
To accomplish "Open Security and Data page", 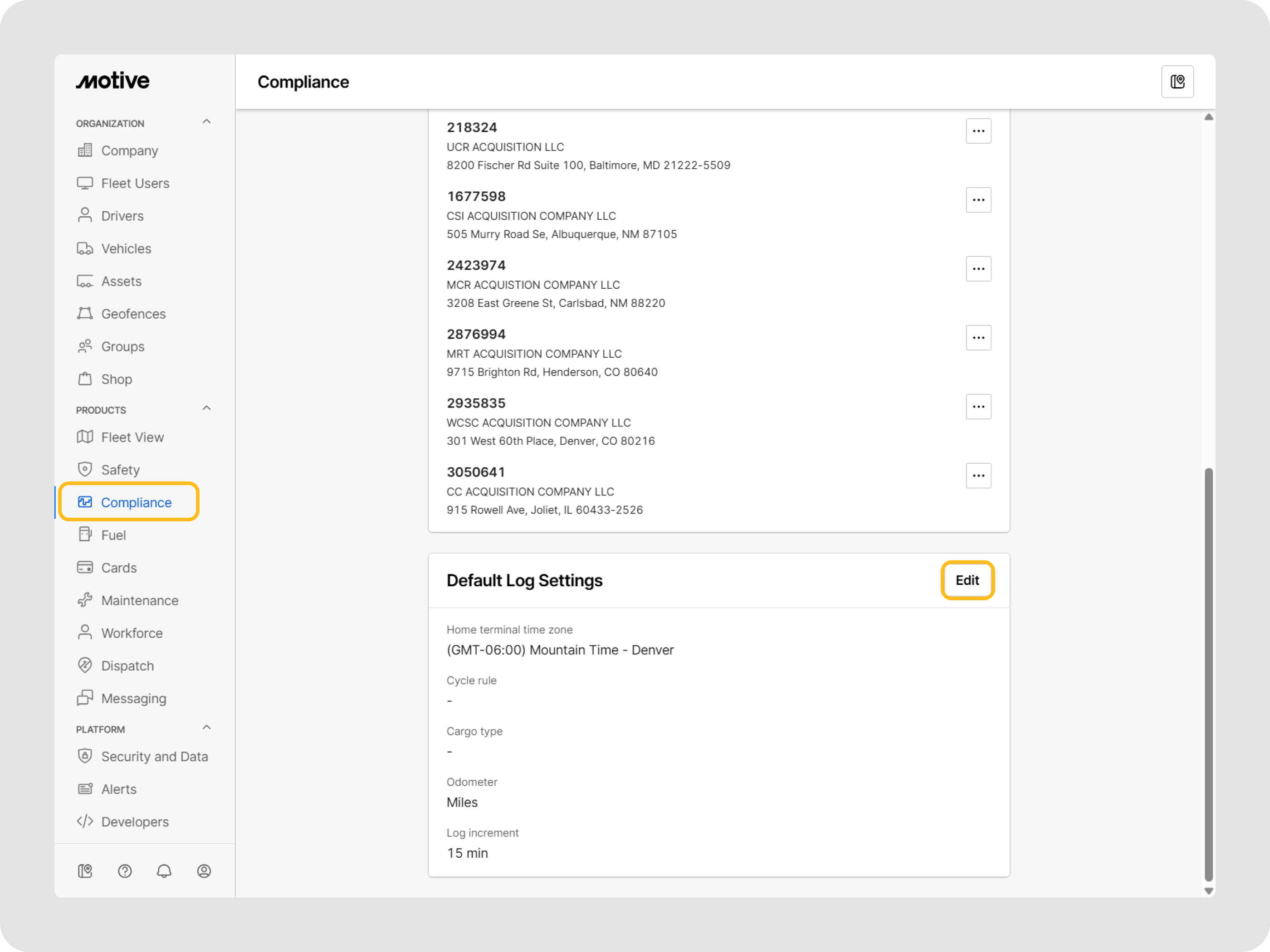I will tap(154, 756).
